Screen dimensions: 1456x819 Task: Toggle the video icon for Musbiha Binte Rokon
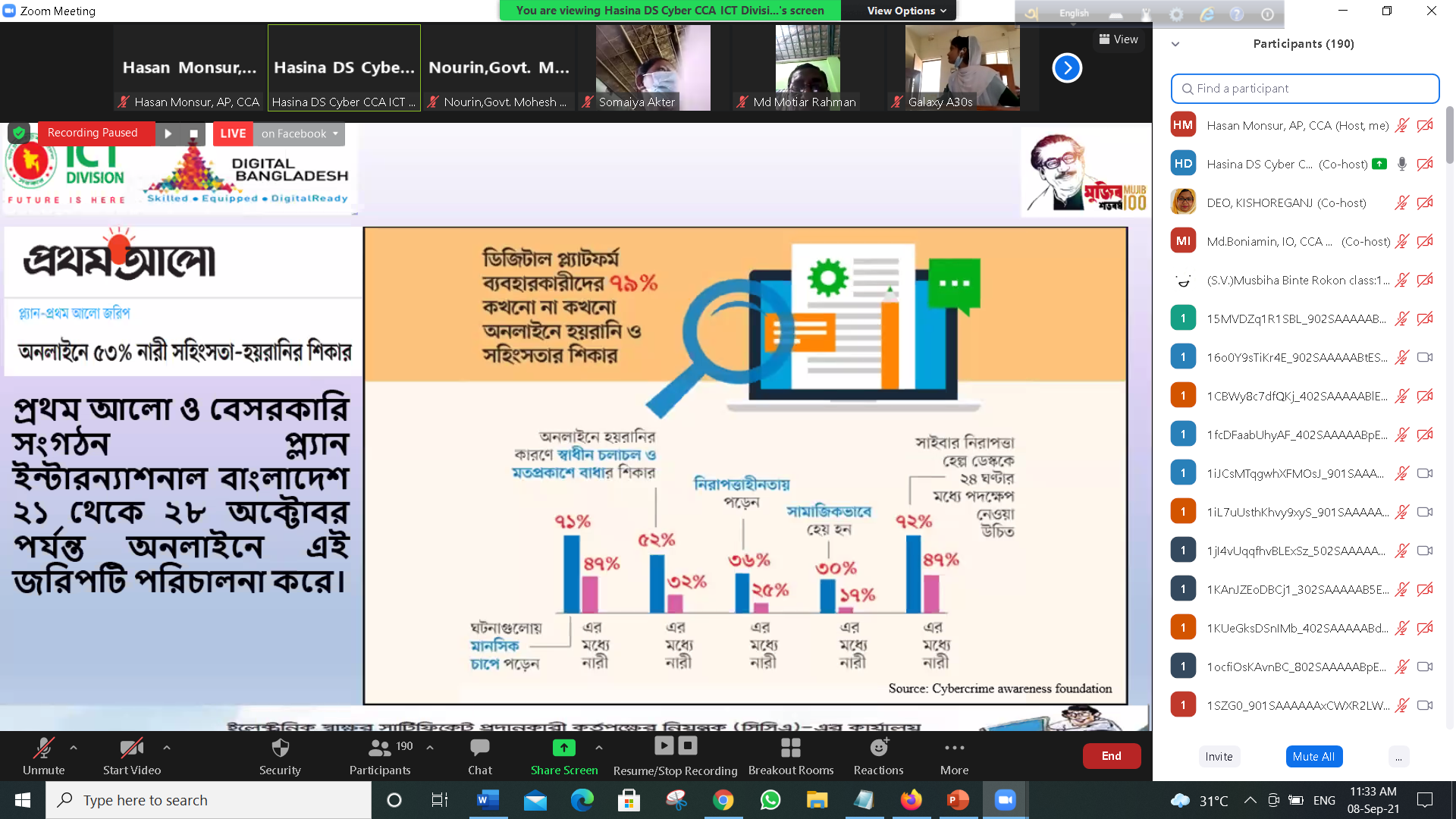coord(1426,281)
